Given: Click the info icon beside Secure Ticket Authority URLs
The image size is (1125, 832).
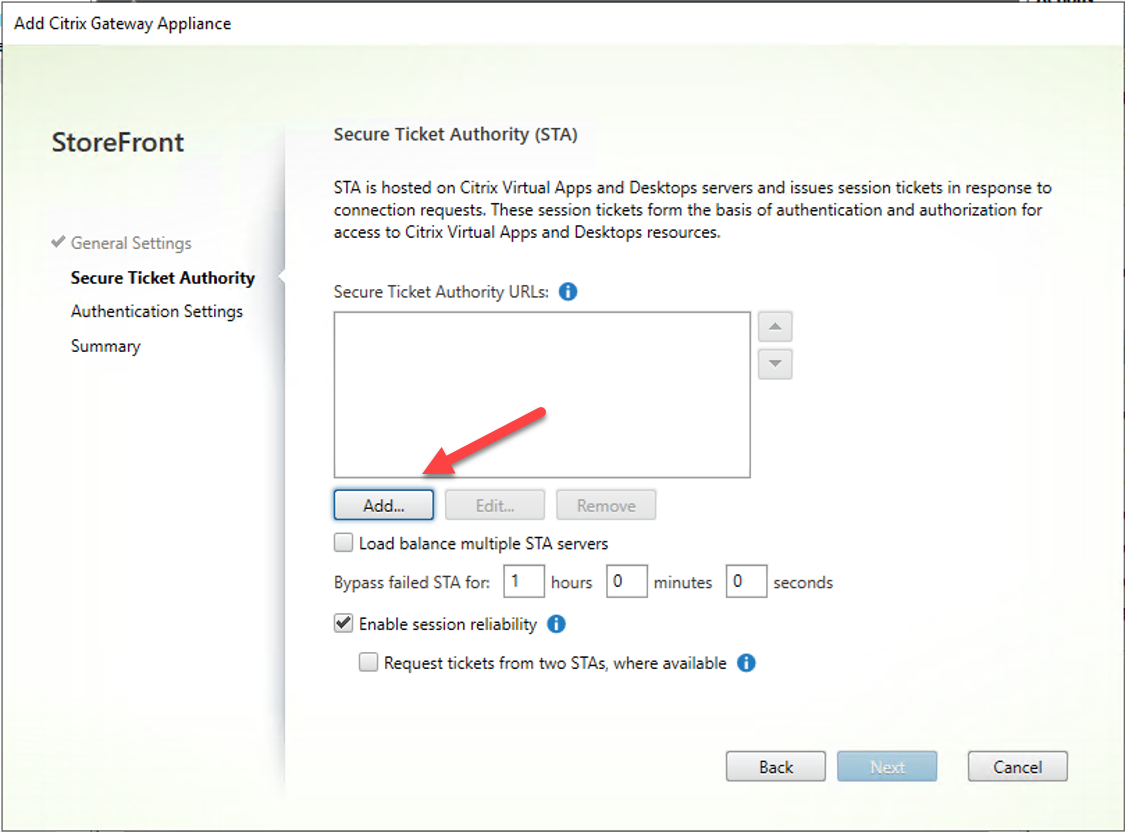Looking at the screenshot, I should coord(568,292).
